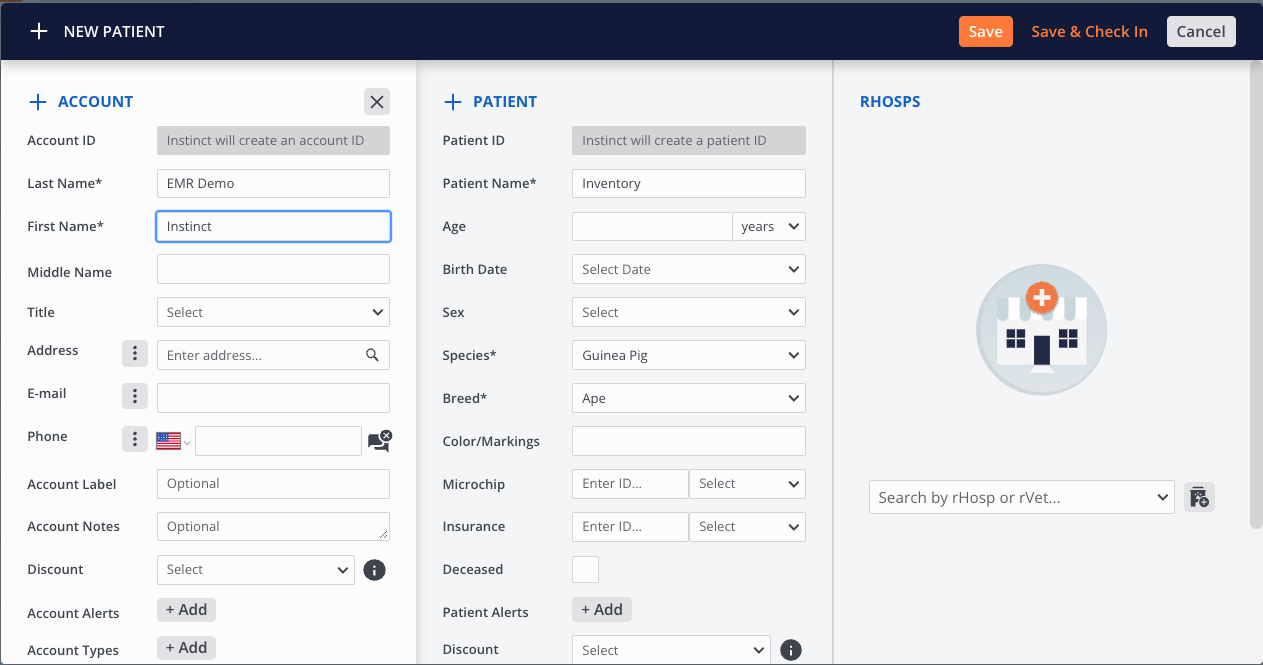Click the plus icon beside ACCOUNT heading
The height and width of the screenshot is (665, 1263).
38,102
